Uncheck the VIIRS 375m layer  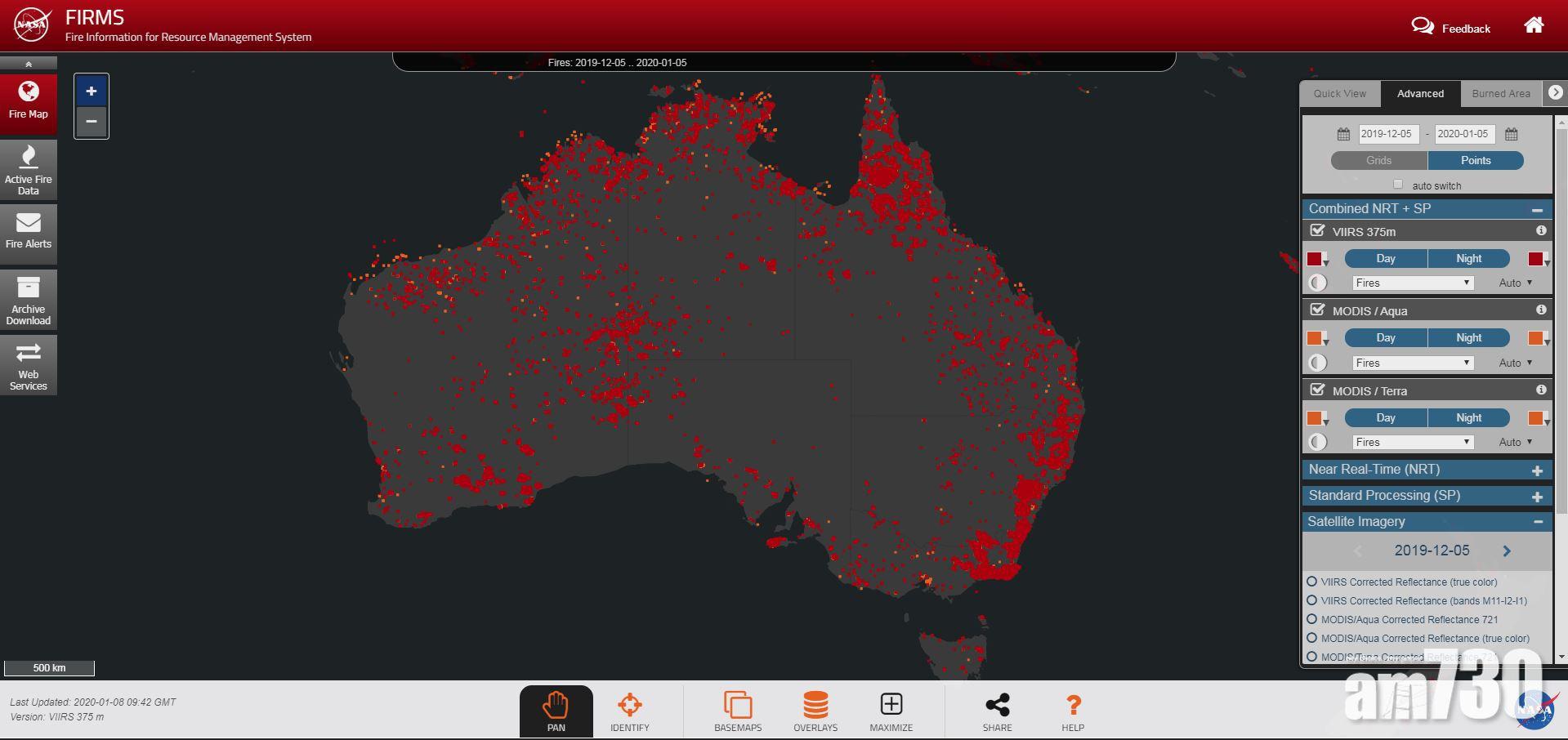click(1317, 231)
